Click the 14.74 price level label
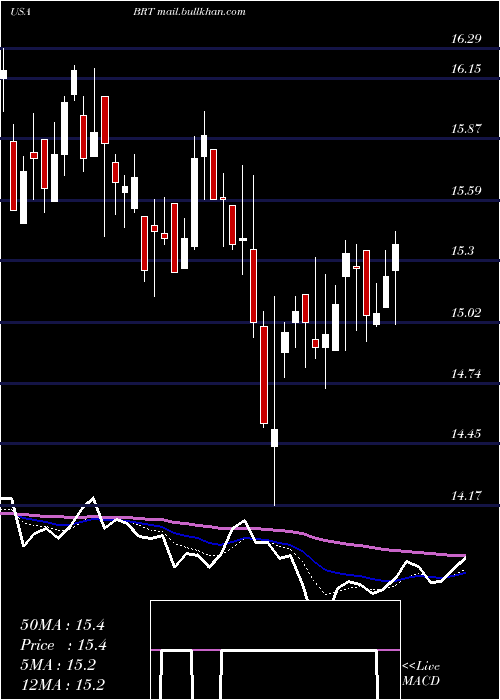The image size is (500, 700). click(466, 374)
